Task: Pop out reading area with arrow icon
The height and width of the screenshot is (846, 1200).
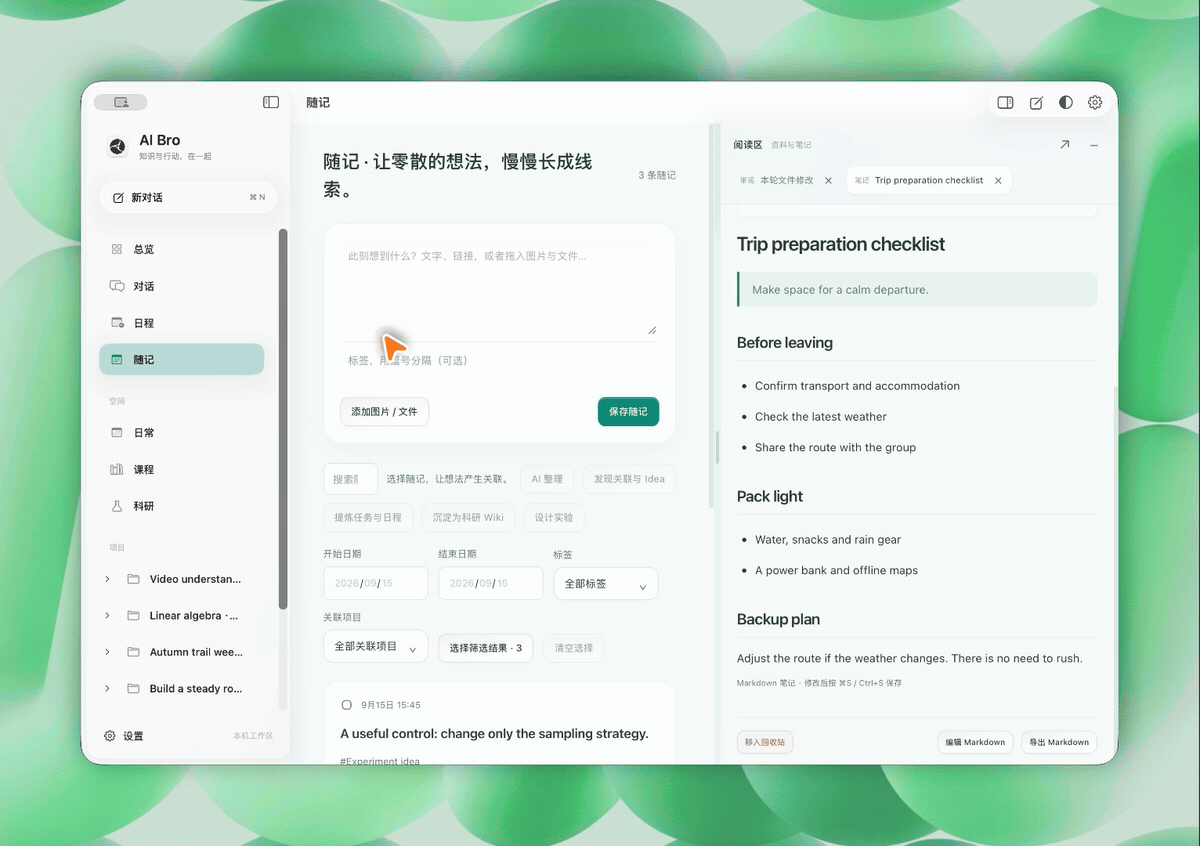Action: click(x=1064, y=145)
